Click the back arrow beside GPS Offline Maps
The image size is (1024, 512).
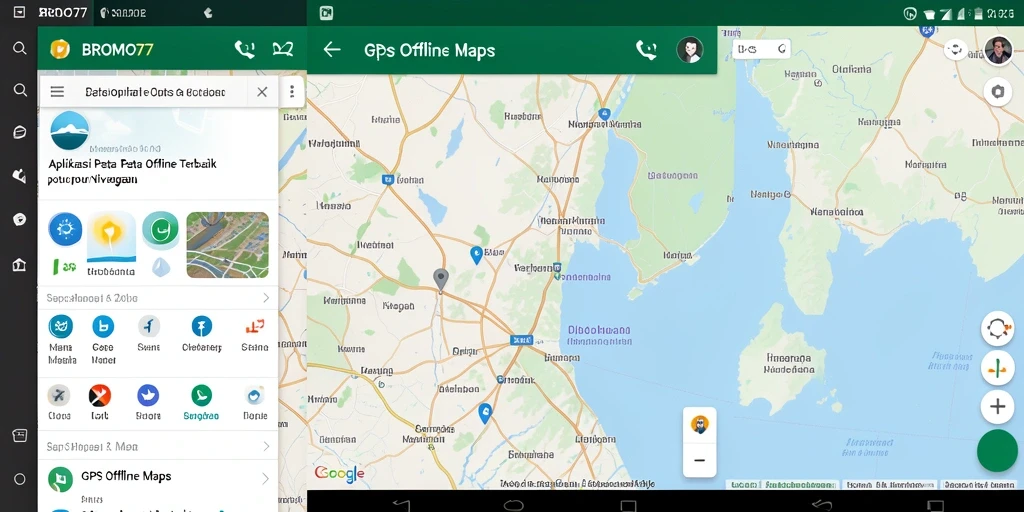pyautogui.click(x=332, y=50)
